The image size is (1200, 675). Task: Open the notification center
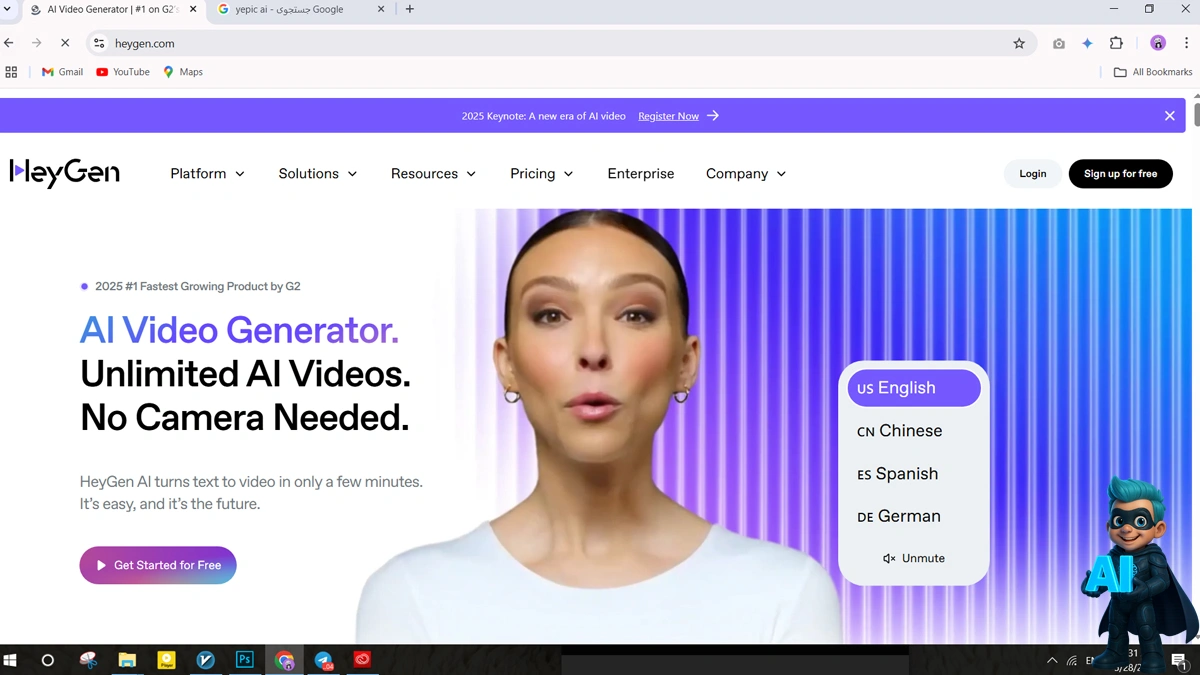(x=1179, y=661)
